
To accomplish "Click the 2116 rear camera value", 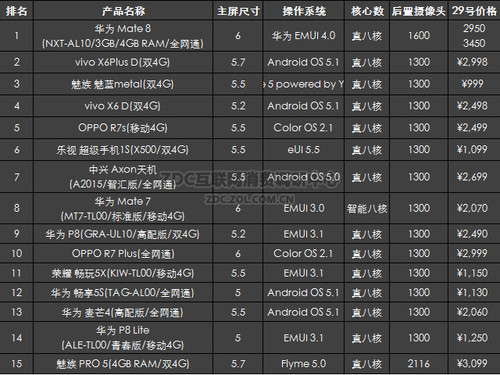I will [419, 364].
